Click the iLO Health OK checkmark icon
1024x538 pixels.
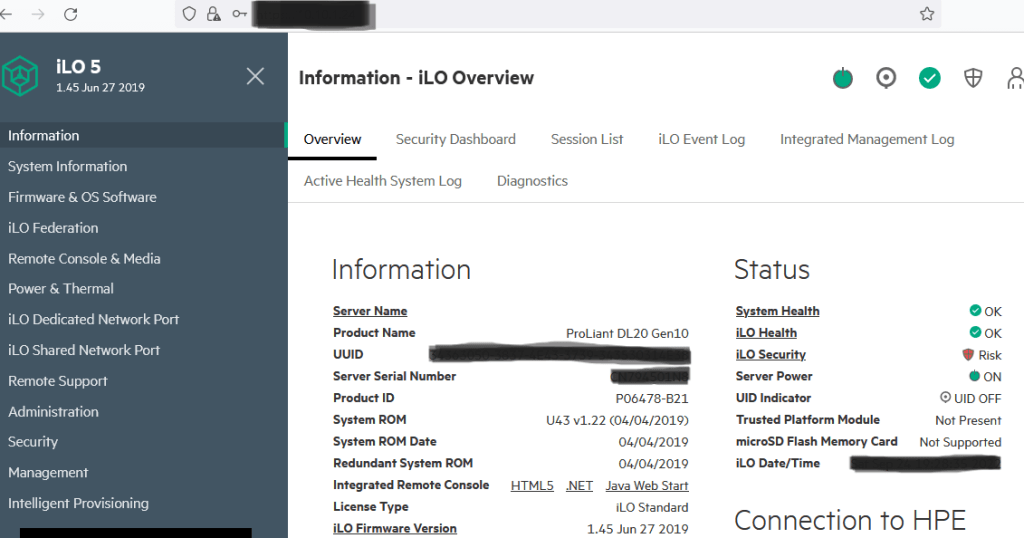(975, 332)
